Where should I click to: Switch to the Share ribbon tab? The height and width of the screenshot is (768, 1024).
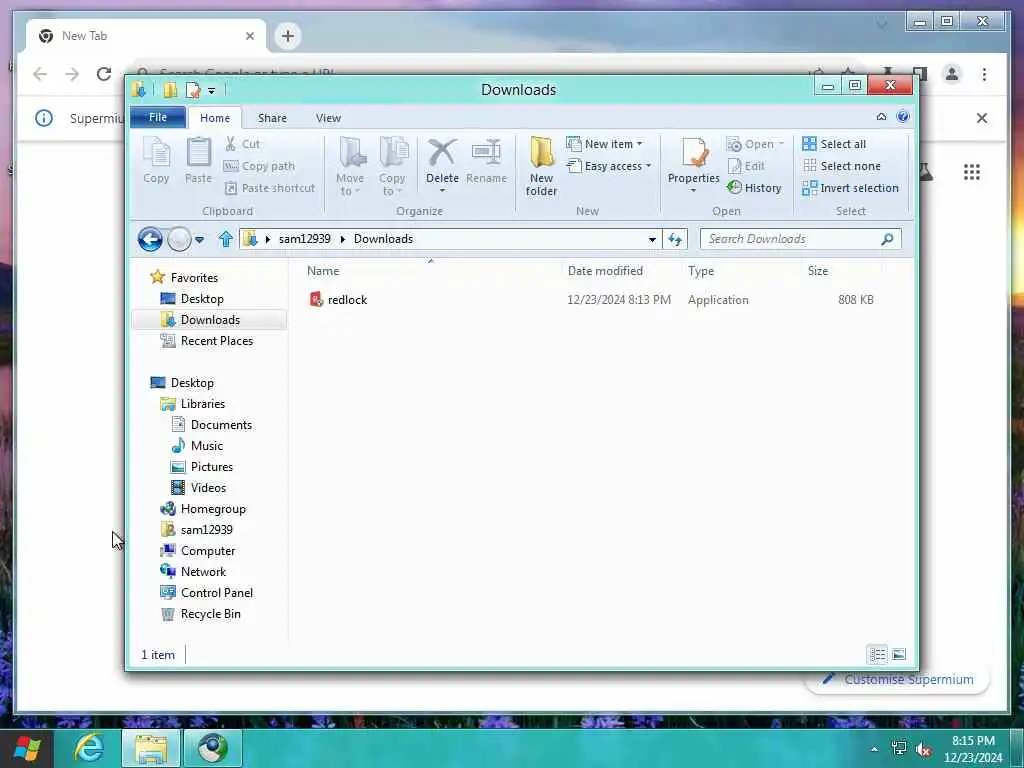pyautogui.click(x=272, y=118)
